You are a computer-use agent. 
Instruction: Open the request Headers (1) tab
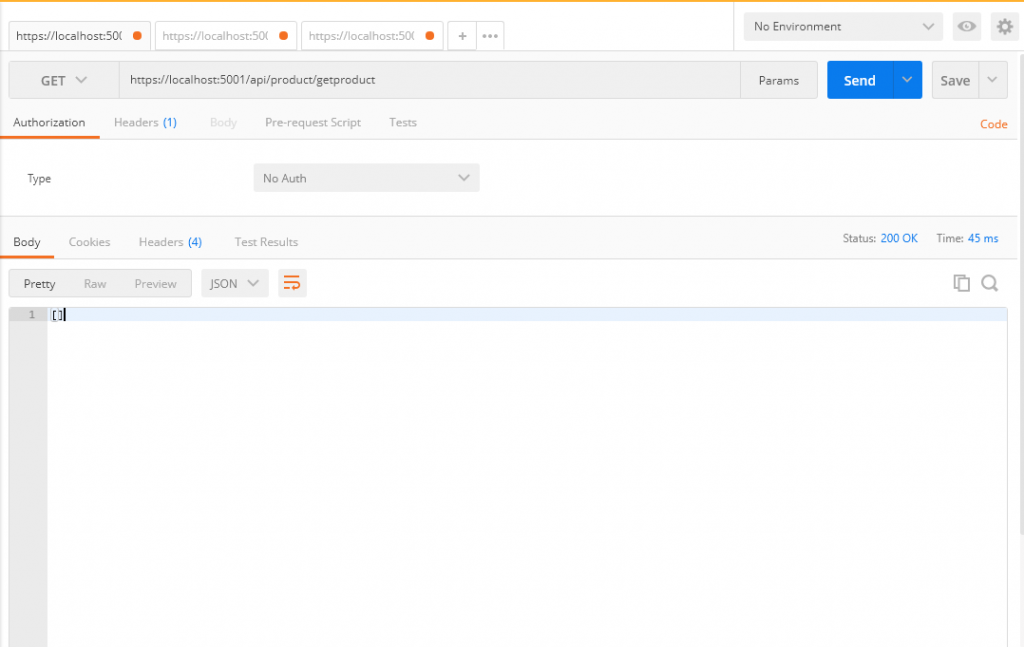click(145, 123)
